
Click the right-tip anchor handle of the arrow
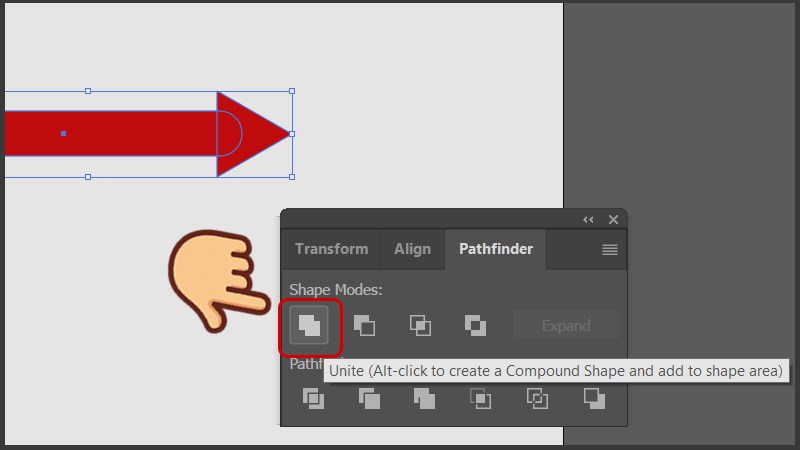(292, 134)
